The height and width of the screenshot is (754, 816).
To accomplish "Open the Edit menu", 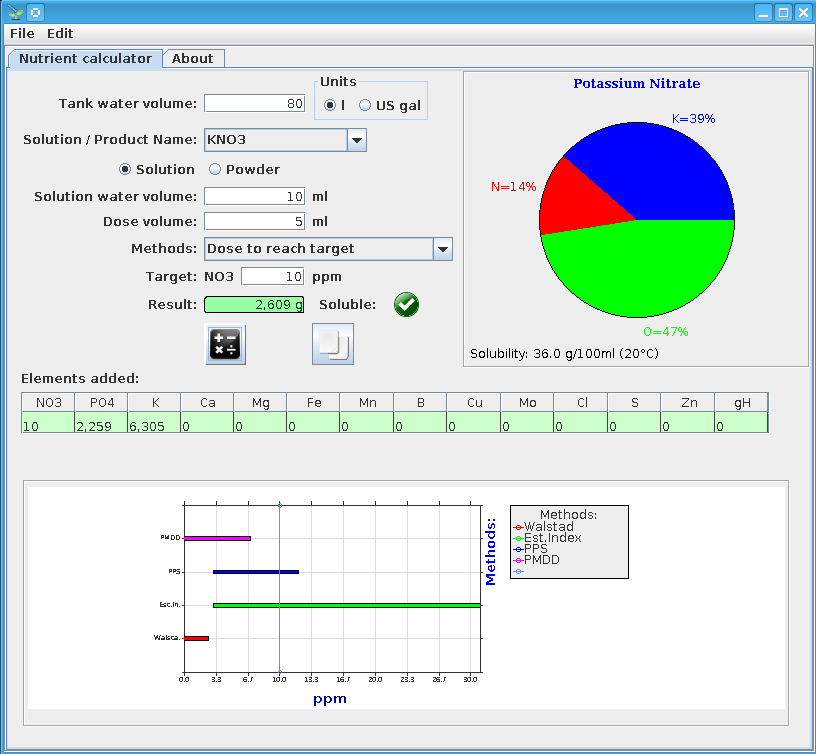I will (60, 33).
